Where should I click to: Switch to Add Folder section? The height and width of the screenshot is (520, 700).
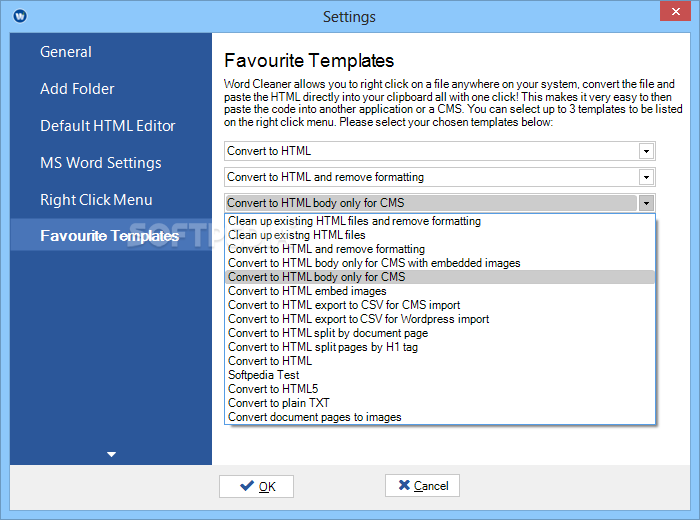pos(77,89)
